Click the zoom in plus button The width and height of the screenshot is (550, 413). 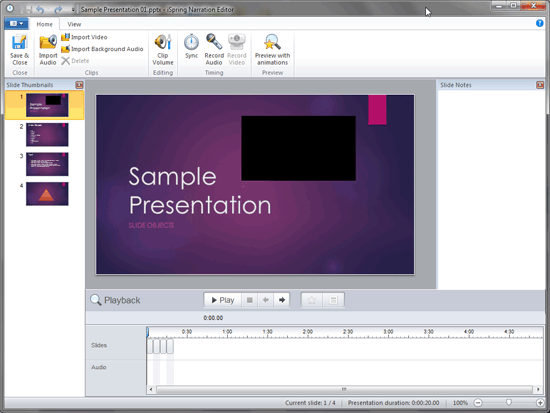coord(540,403)
